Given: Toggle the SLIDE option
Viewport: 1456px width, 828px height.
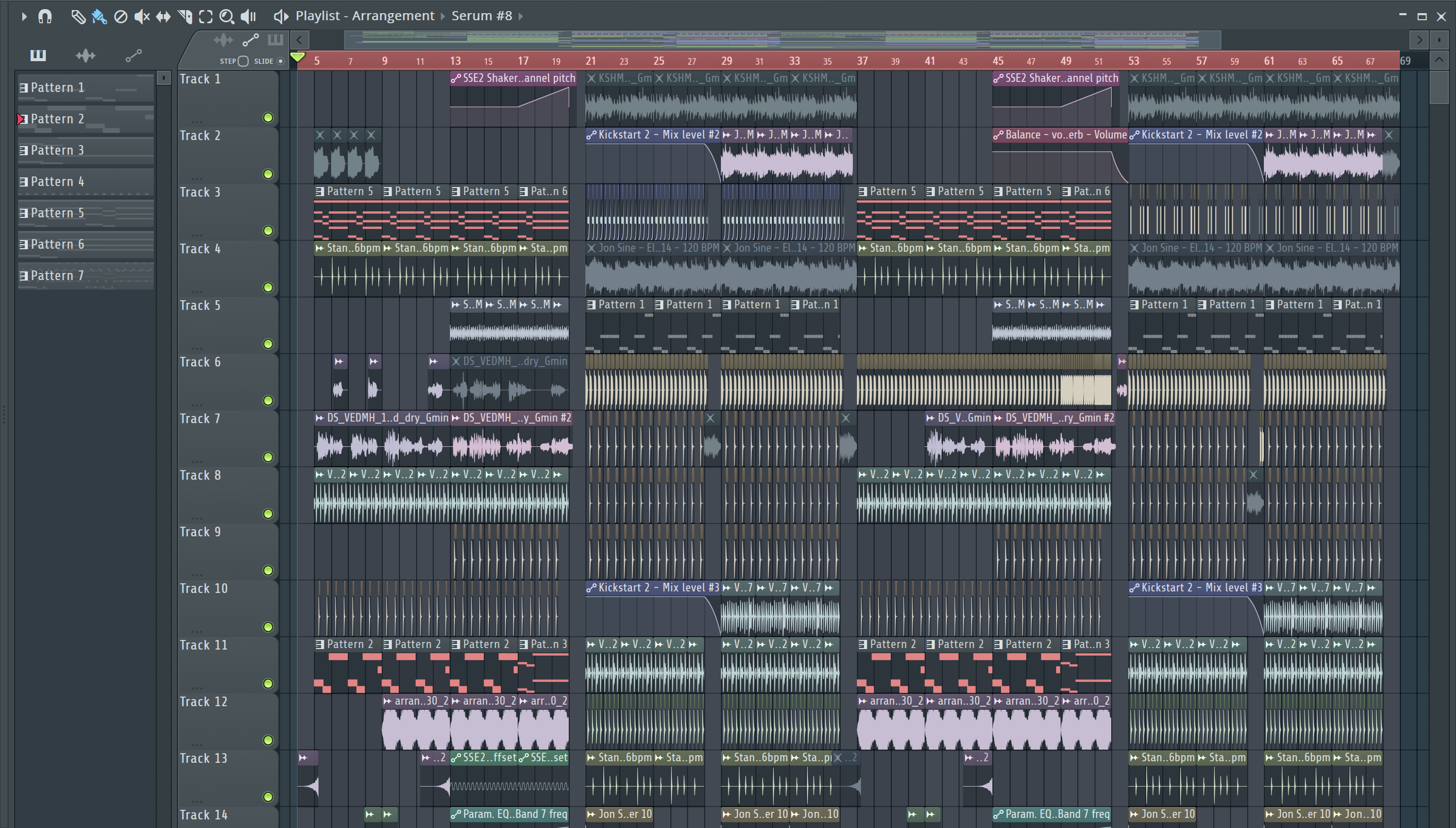Looking at the screenshot, I should coord(281,61).
